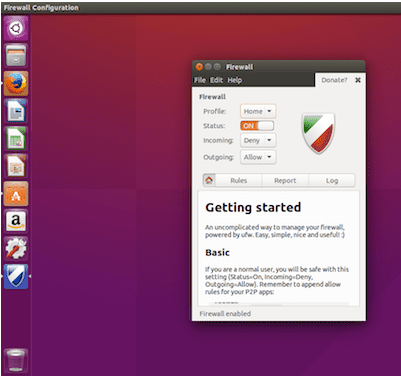This screenshot has height=377, width=401.
Task: Open LibreOffice Writer from the dock
Action: pos(16,111)
